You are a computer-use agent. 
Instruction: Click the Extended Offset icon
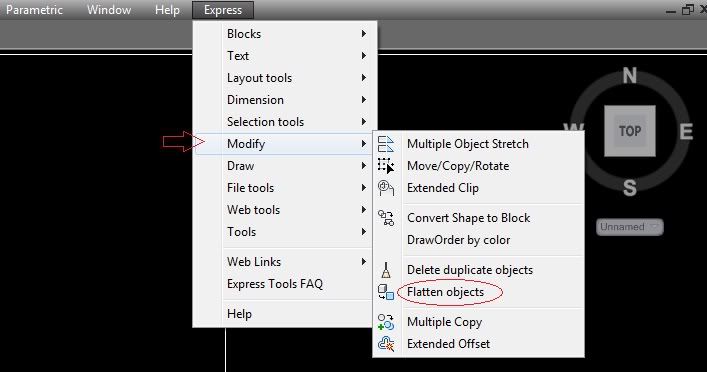(x=386, y=344)
